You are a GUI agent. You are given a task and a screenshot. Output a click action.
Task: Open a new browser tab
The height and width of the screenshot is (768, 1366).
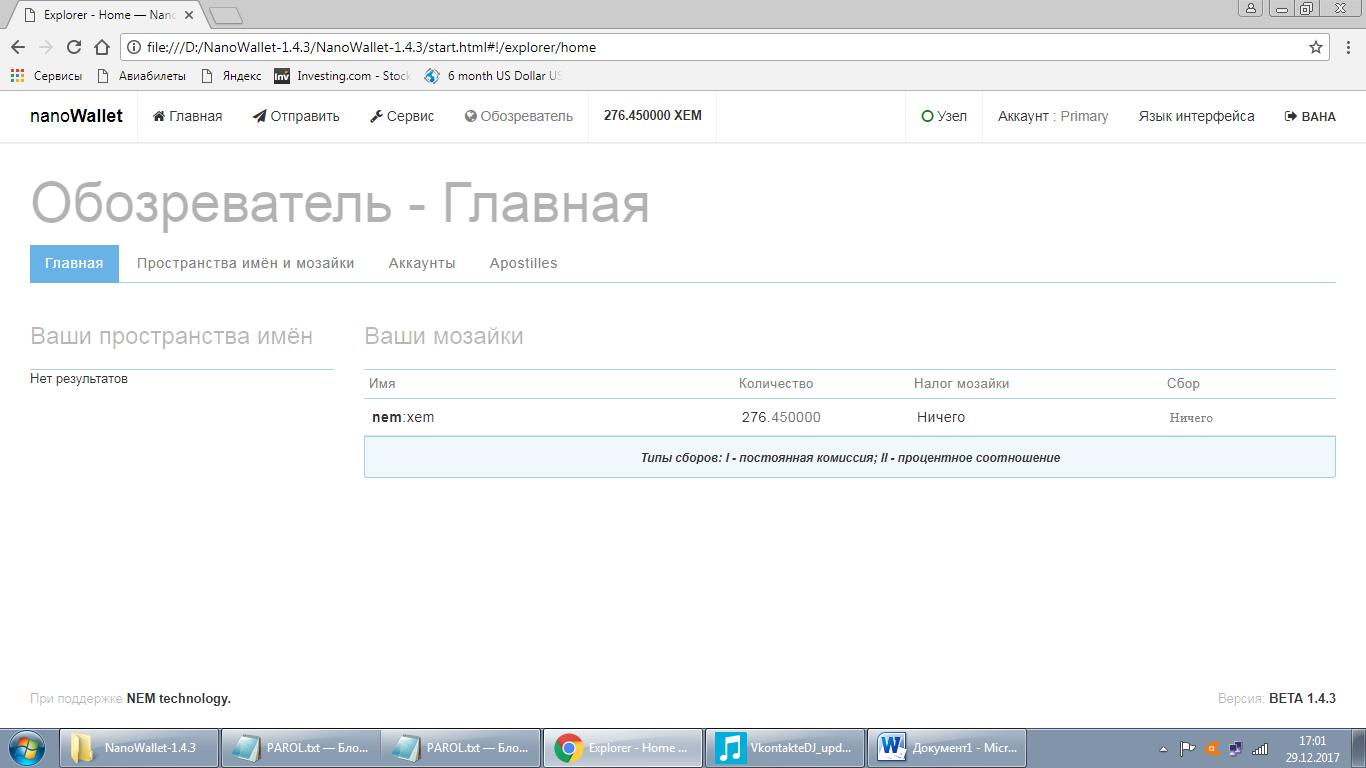[x=227, y=15]
